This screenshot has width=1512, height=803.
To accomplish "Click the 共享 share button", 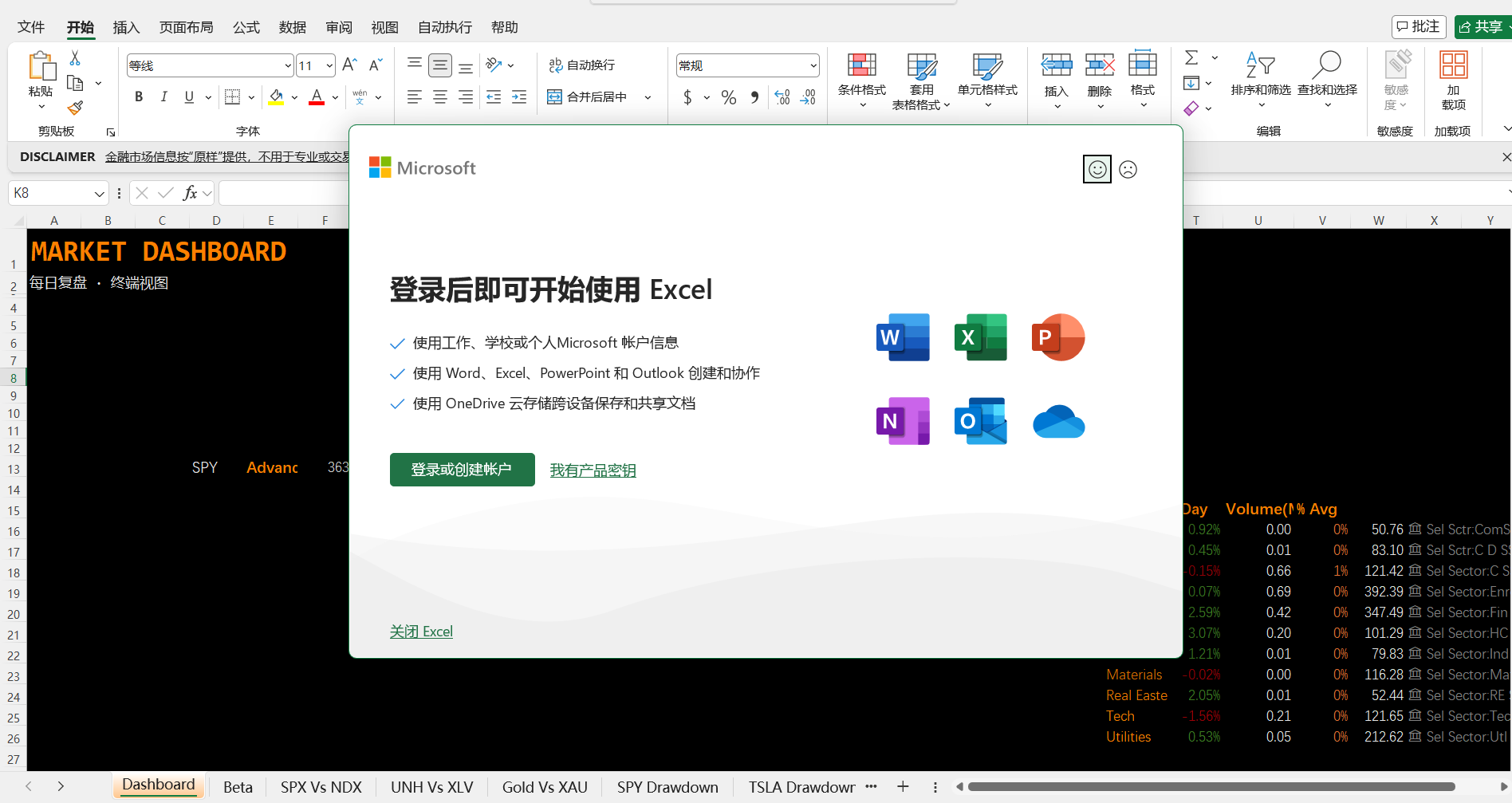I will point(1482,27).
